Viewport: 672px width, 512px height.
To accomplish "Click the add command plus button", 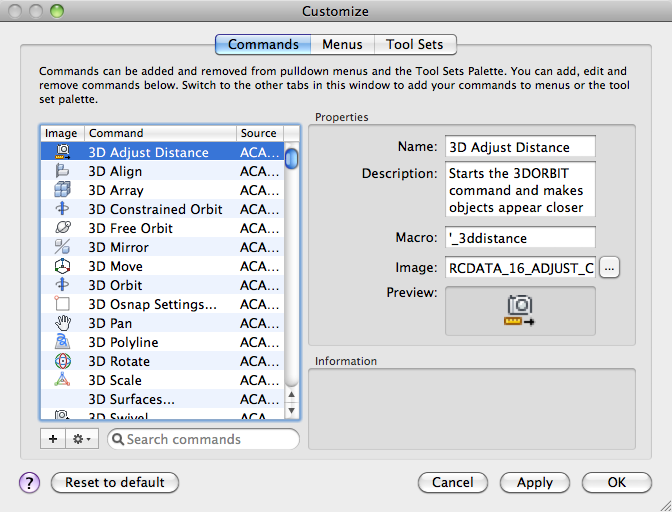I will coord(52,439).
